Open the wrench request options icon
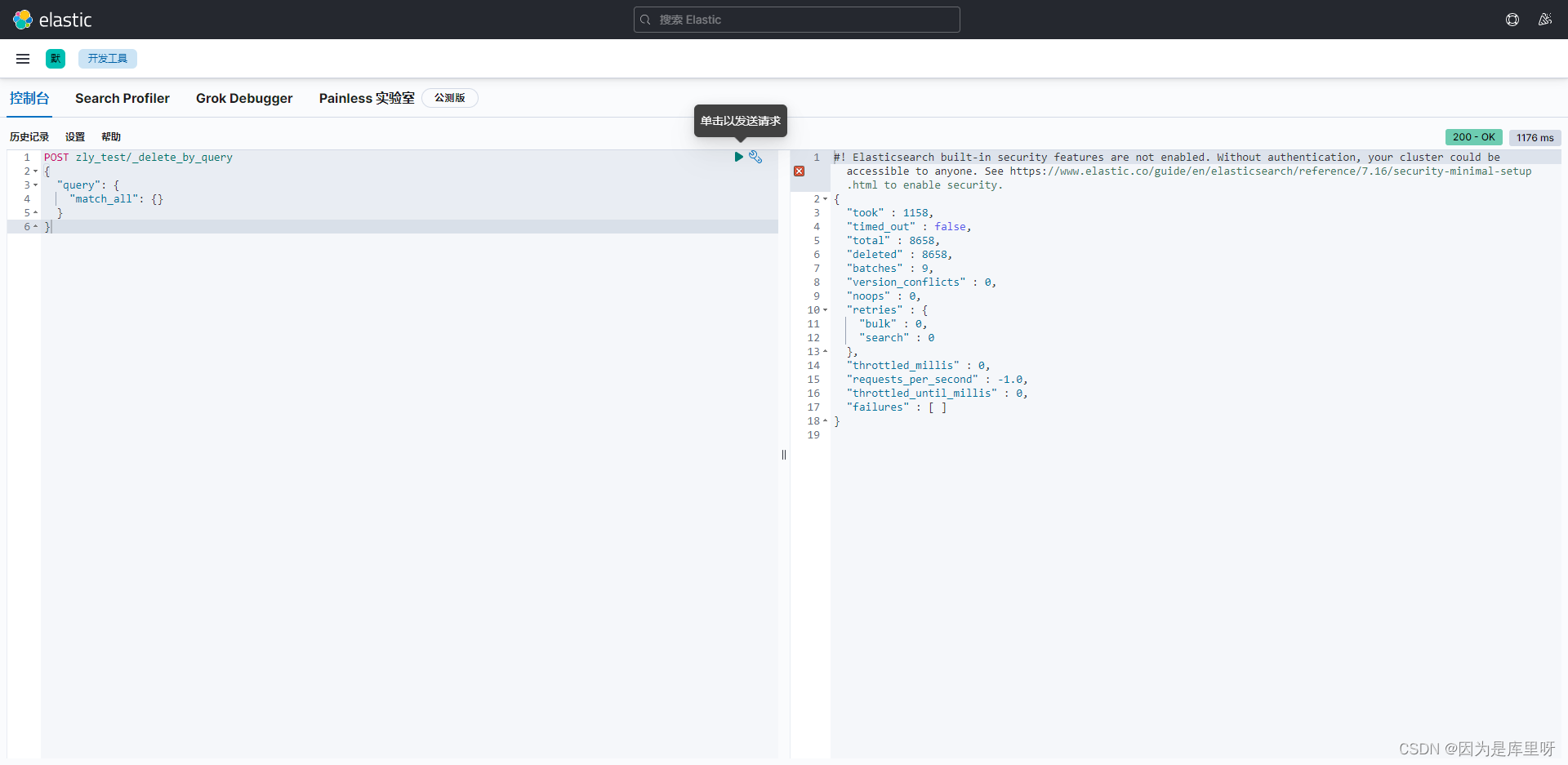Screen dimensions: 1568x765 coord(755,157)
